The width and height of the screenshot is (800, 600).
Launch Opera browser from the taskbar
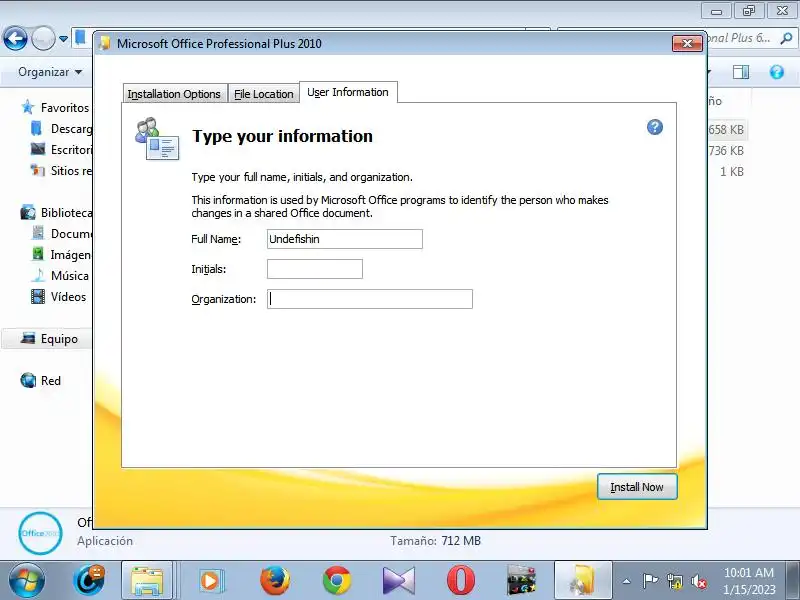pyautogui.click(x=461, y=581)
